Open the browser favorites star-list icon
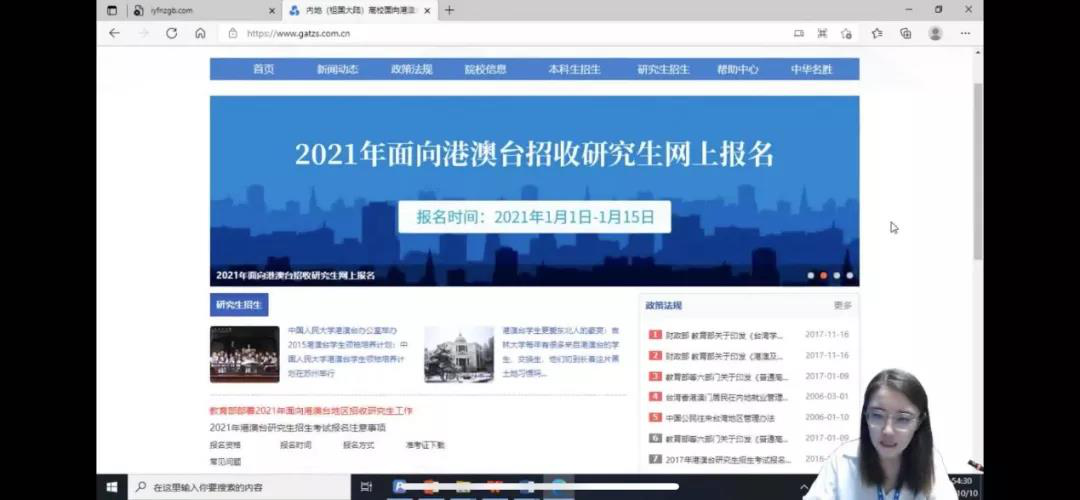The height and width of the screenshot is (500, 1080). click(x=877, y=33)
